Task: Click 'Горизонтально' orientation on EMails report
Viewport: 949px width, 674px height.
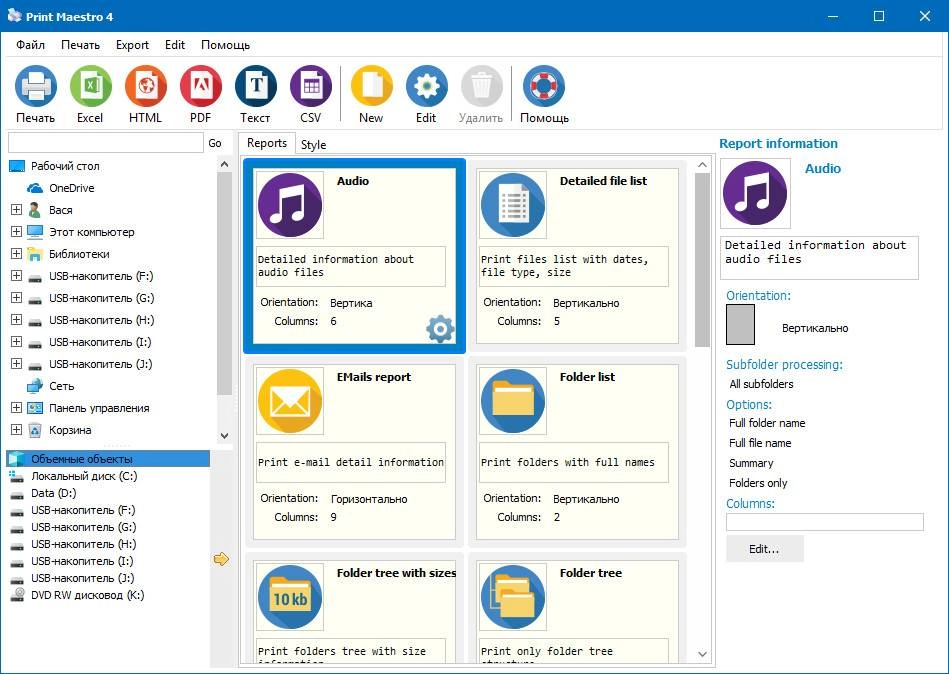Action: click(369, 499)
